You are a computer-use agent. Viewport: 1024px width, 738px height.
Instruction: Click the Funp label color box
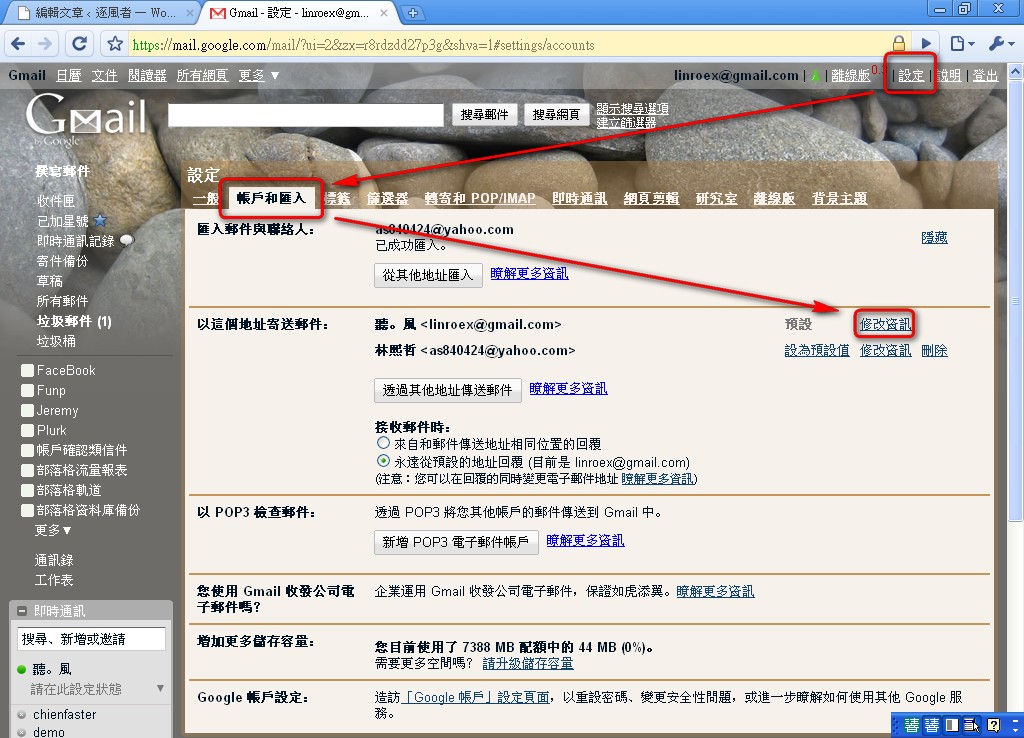tap(27, 391)
